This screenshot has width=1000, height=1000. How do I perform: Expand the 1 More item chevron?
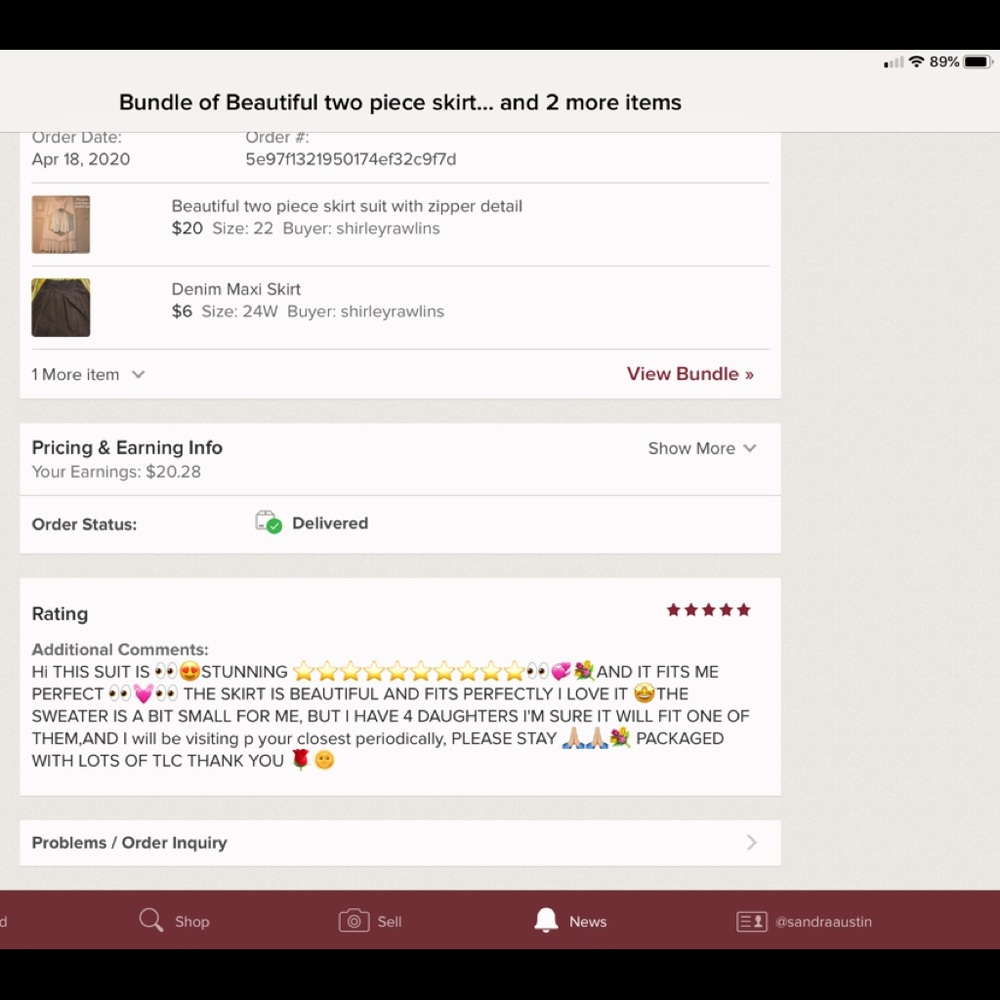(138, 374)
